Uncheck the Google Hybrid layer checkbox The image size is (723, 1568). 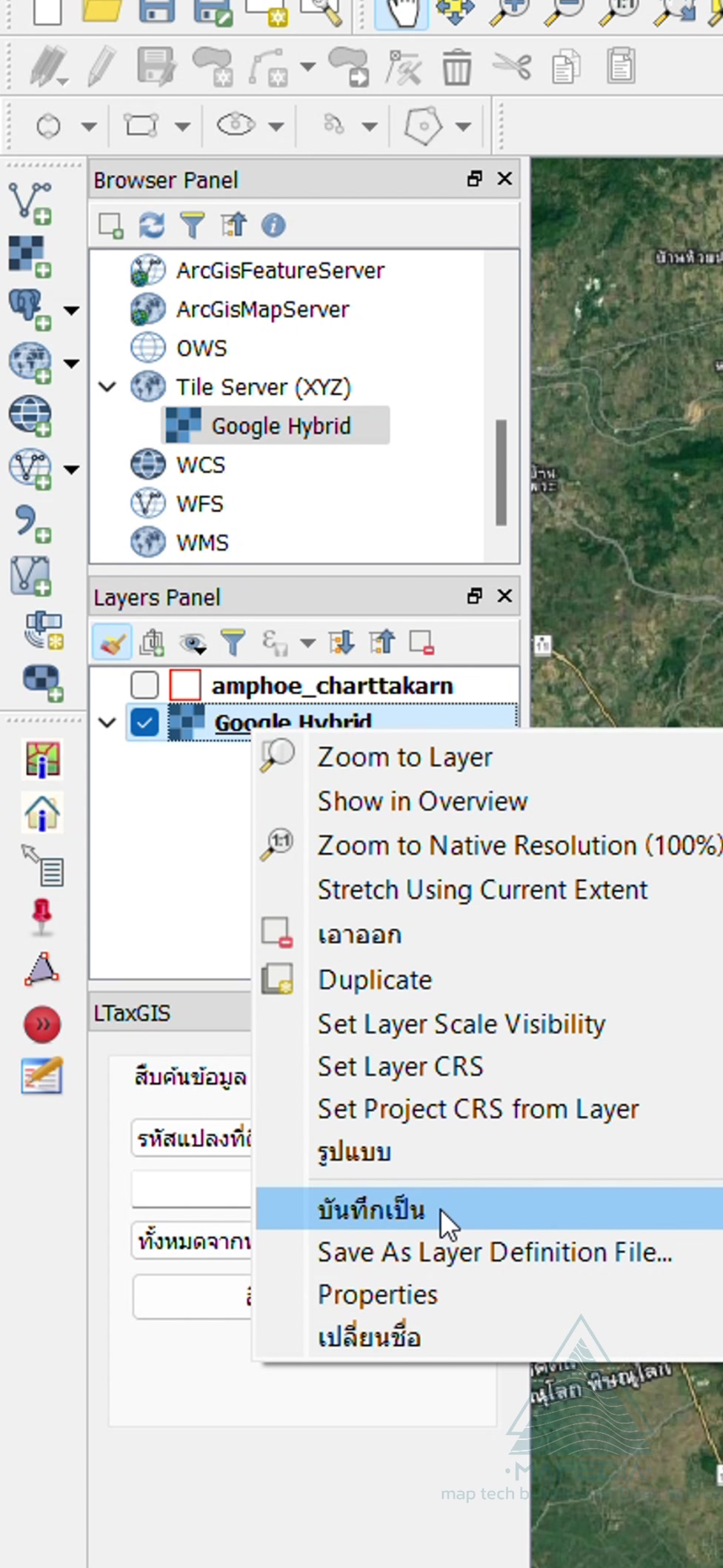(x=144, y=722)
